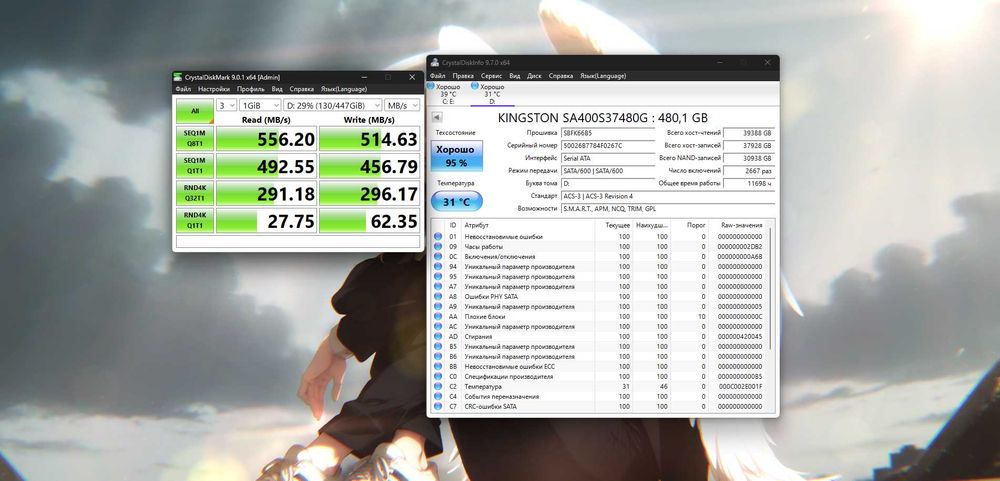
Task: Click the status orb of attribute A7
Action: 438,287
